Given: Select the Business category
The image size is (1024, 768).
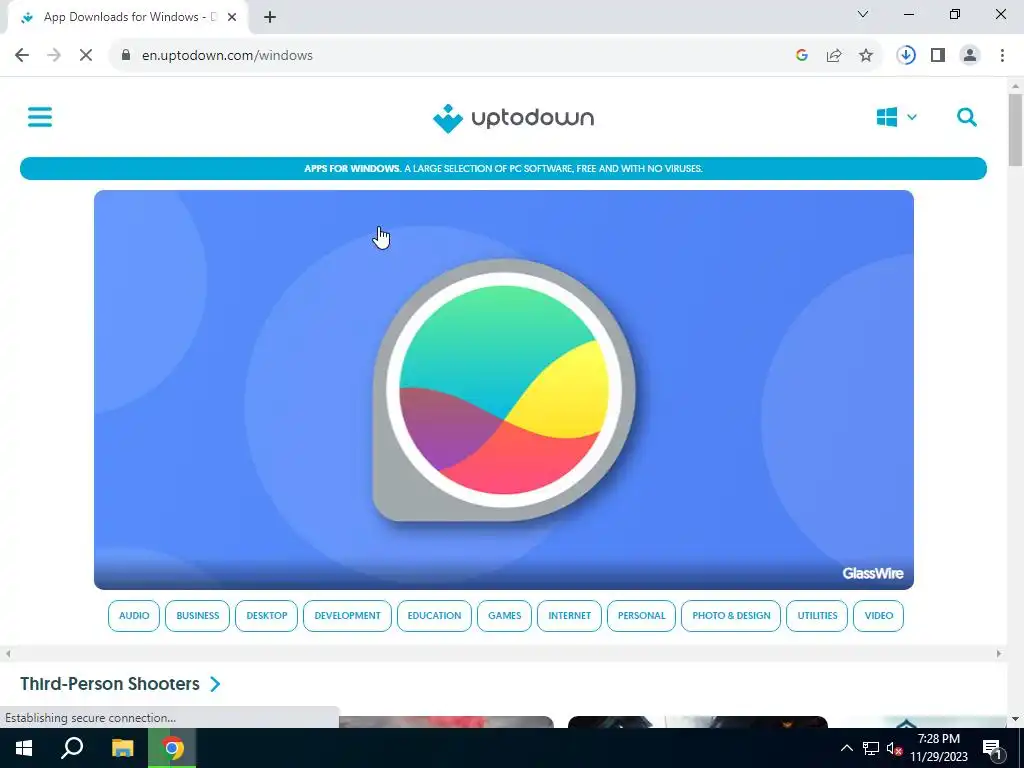Looking at the screenshot, I should (197, 616).
